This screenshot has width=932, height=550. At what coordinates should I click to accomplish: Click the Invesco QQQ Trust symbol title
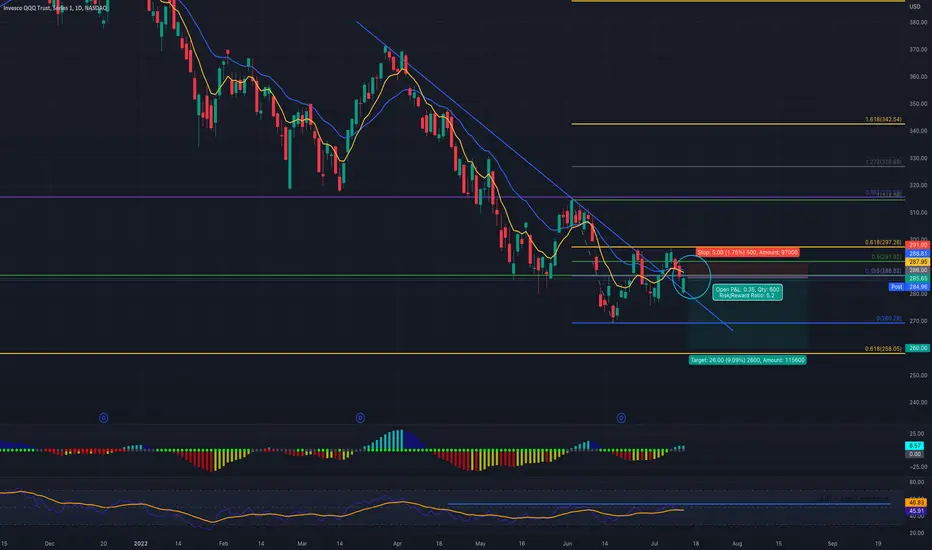(x=55, y=8)
